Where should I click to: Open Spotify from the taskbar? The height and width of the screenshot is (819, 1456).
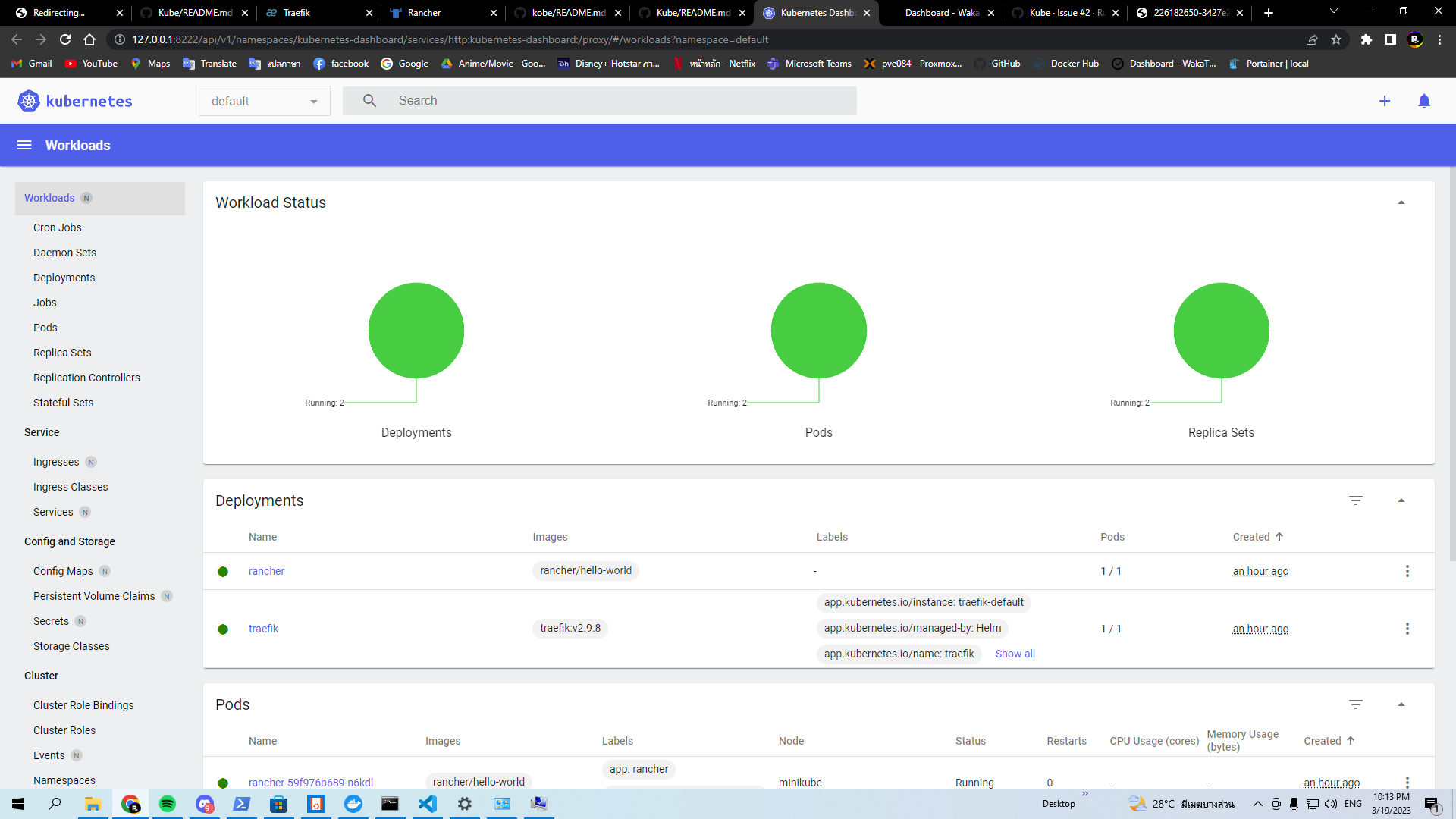point(168,804)
